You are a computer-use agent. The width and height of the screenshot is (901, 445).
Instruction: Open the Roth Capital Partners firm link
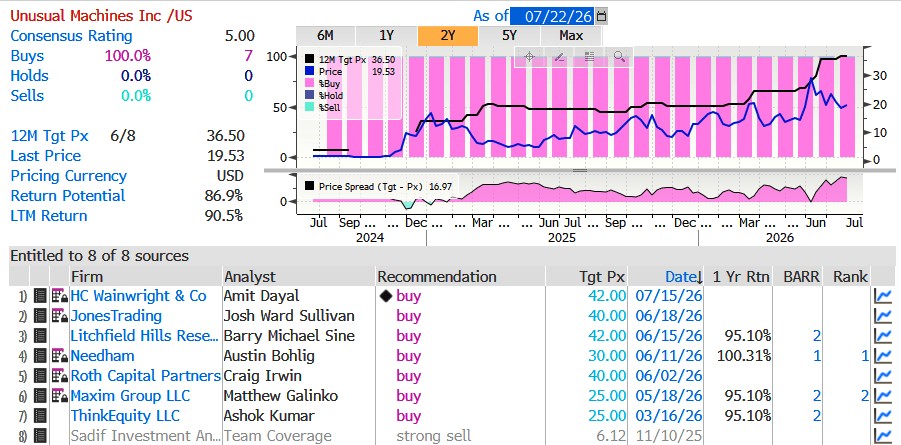(x=145, y=376)
